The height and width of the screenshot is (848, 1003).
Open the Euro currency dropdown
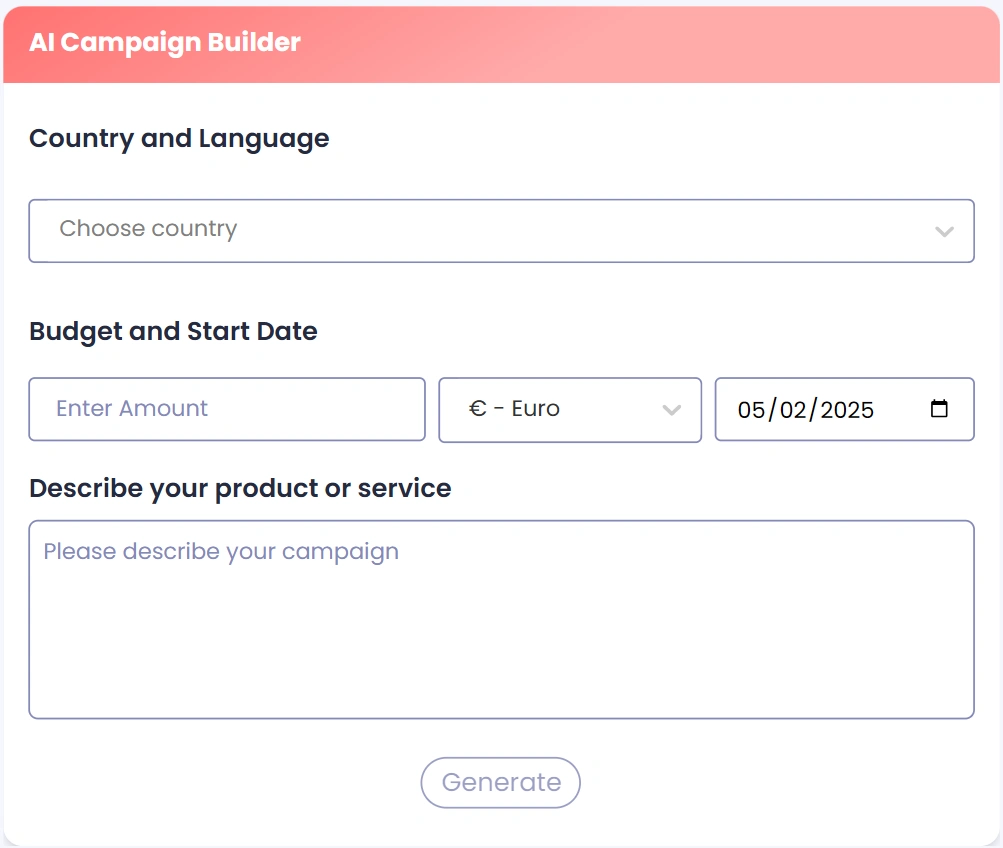click(x=570, y=410)
